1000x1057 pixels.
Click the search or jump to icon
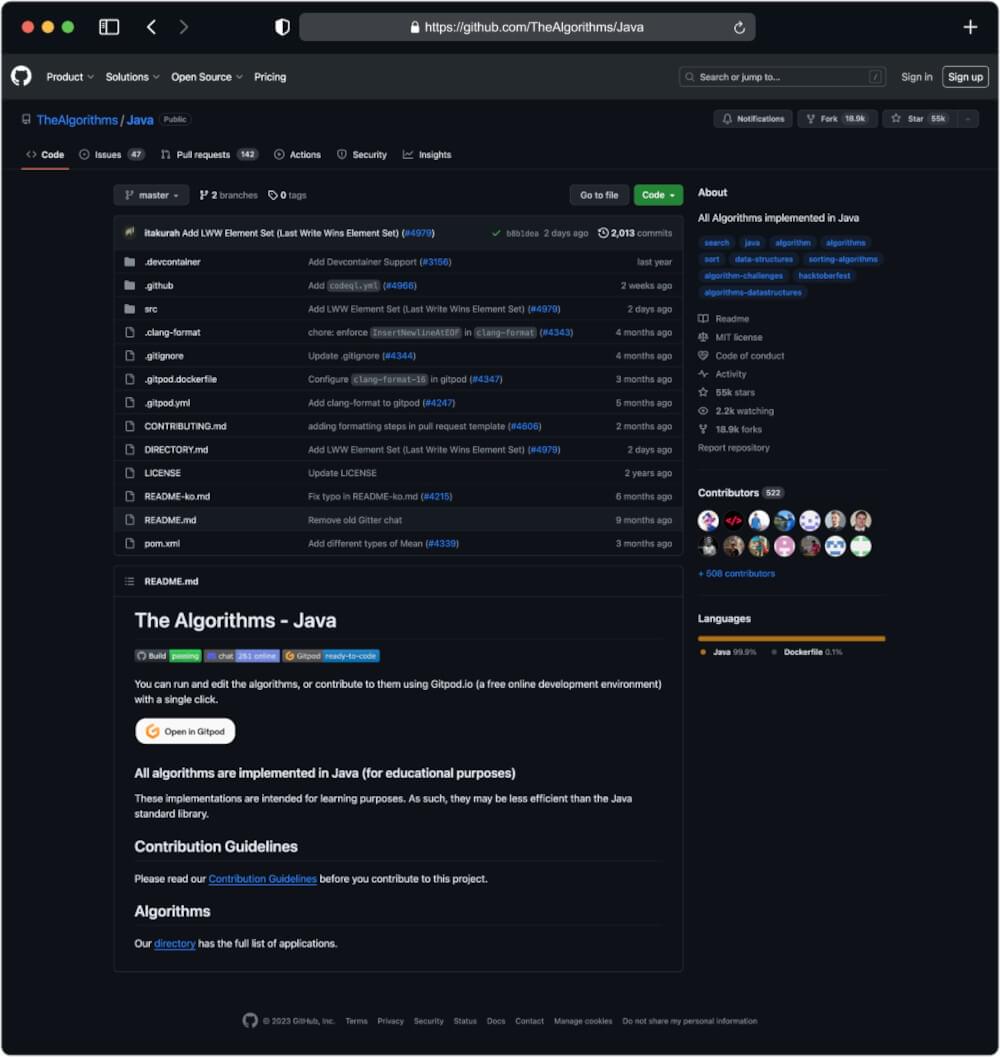689,76
